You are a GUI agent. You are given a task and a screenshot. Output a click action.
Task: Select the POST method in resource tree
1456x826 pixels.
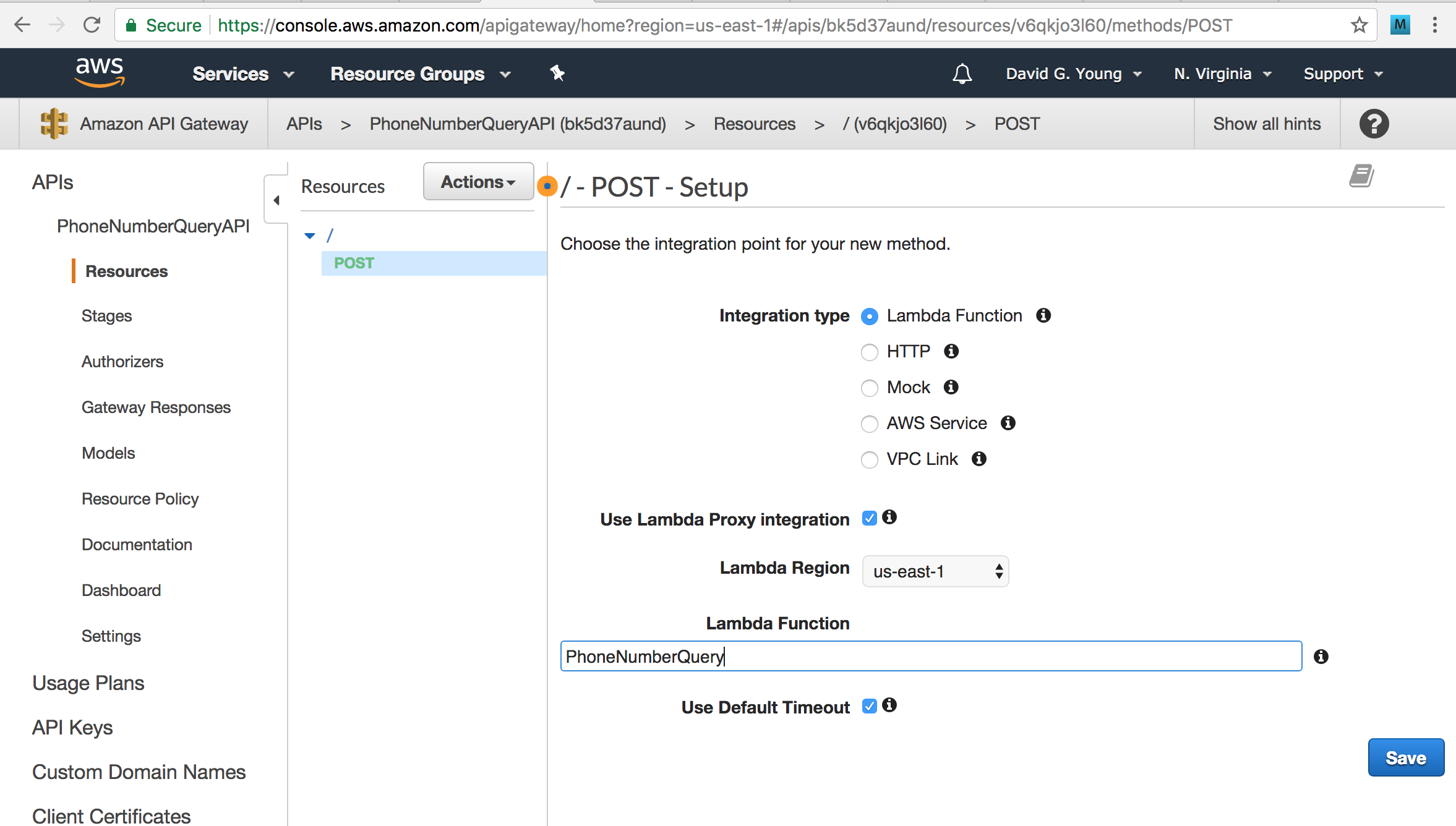pyautogui.click(x=434, y=263)
